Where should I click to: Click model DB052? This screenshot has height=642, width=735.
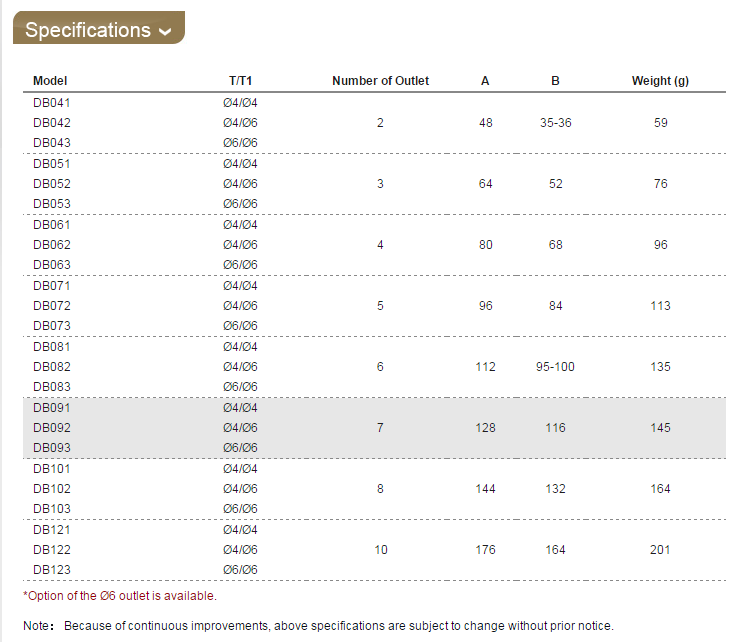(52, 184)
